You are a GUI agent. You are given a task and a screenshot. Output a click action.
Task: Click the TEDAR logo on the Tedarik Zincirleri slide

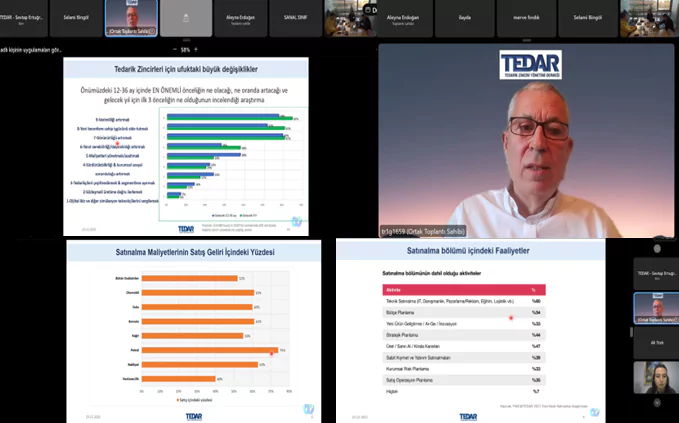click(186, 227)
